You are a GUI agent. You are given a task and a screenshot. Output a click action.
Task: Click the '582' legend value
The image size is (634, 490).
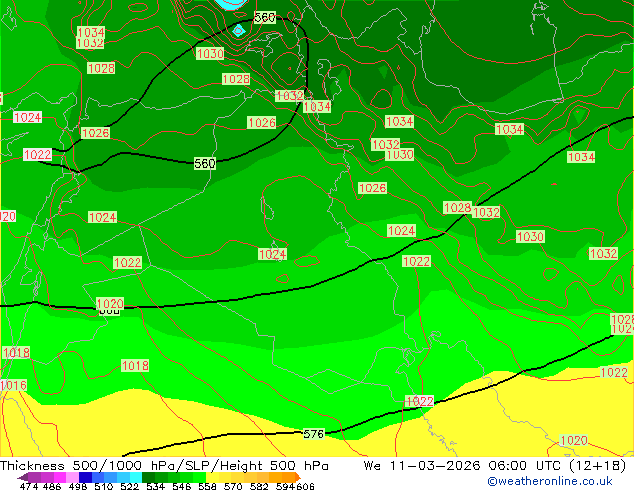tap(259, 486)
